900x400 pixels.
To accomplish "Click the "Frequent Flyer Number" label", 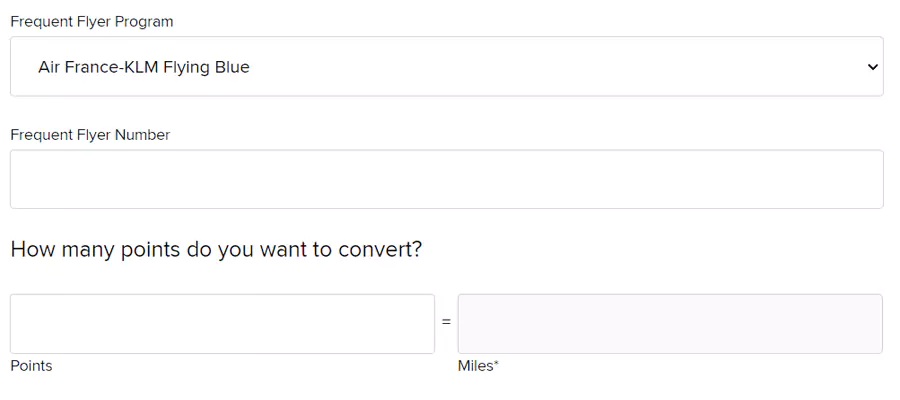I will pyautogui.click(x=90, y=135).
